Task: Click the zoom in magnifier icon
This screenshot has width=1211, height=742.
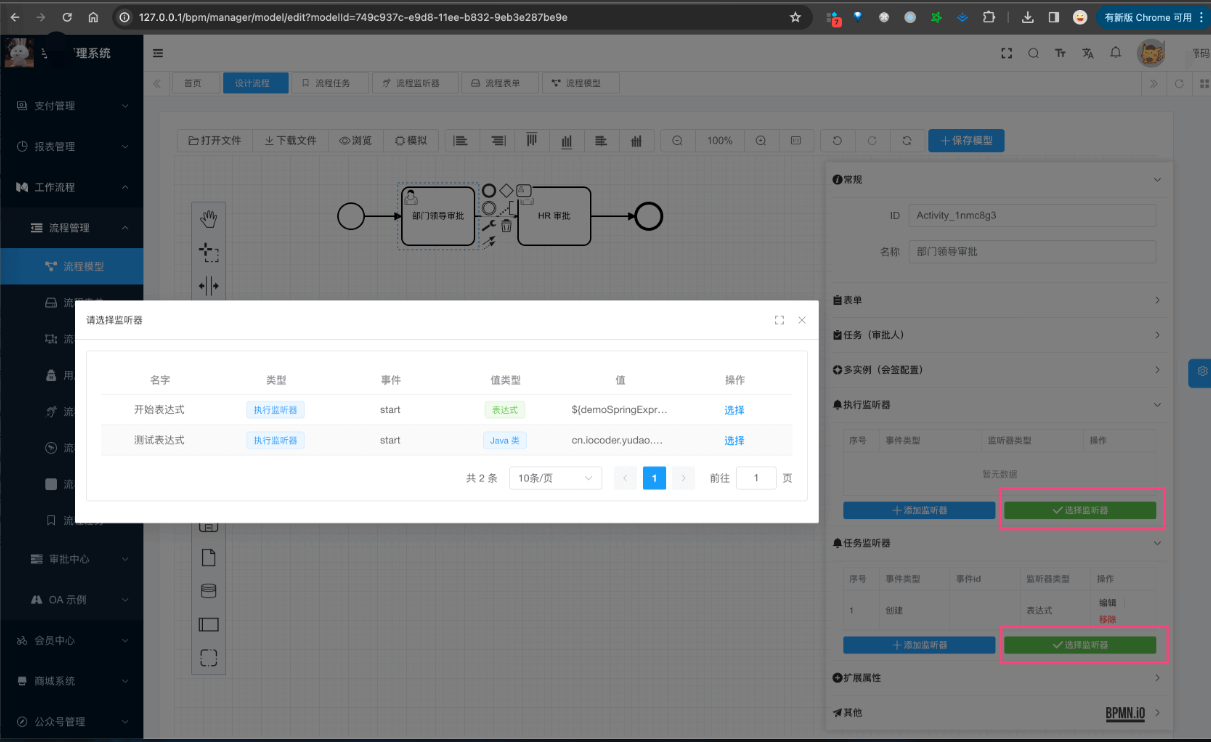Action: tap(761, 141)
